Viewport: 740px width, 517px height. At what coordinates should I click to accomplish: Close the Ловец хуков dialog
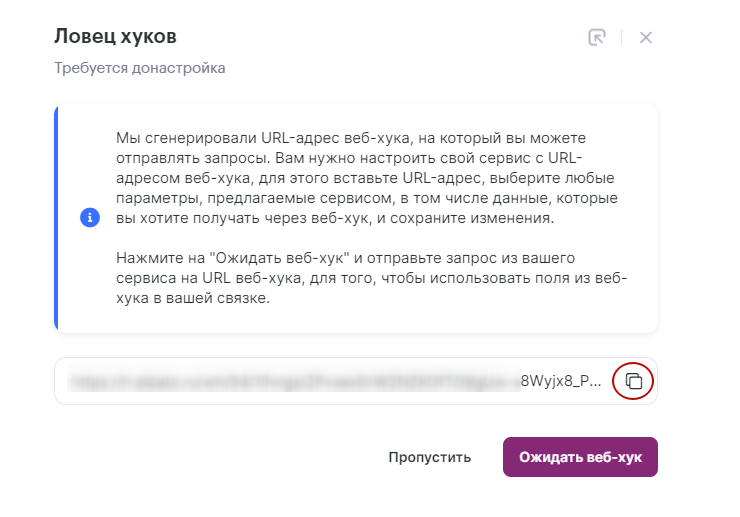pos(646,37)
